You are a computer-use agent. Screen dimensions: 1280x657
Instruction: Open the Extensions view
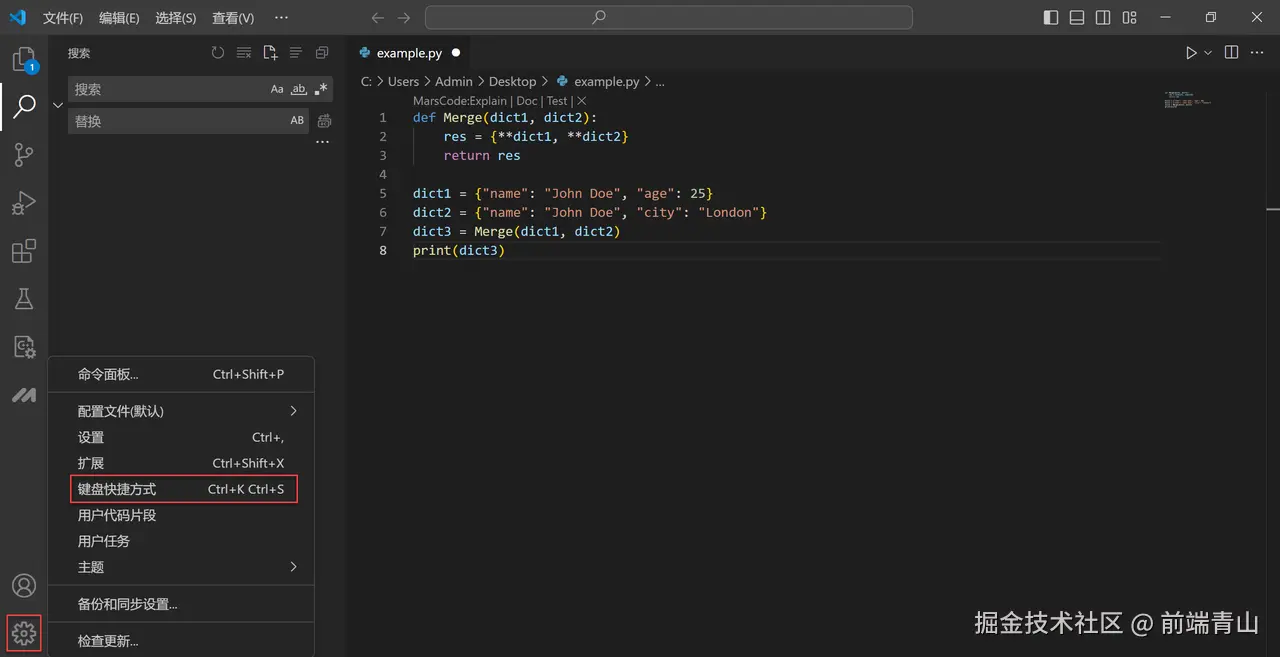pos(24,251)
